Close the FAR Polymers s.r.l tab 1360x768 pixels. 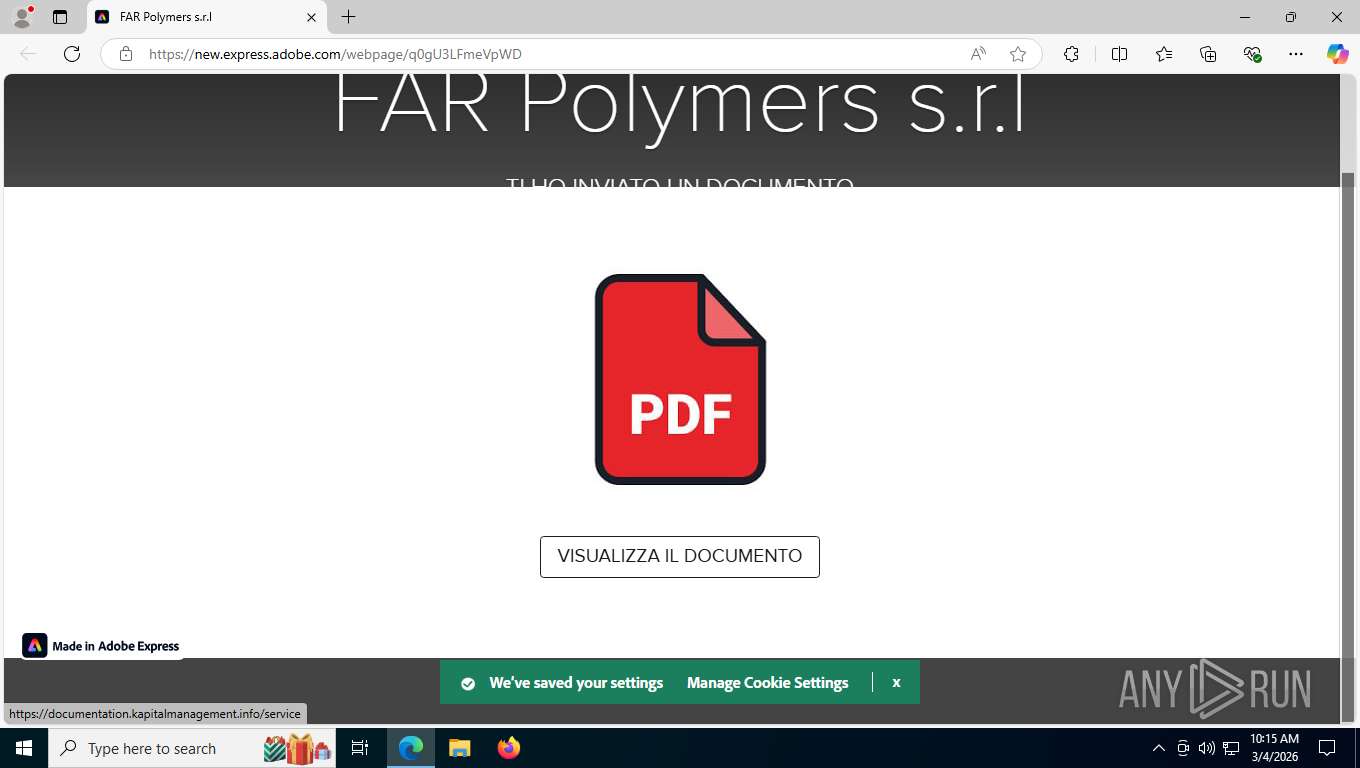(311, 17)
